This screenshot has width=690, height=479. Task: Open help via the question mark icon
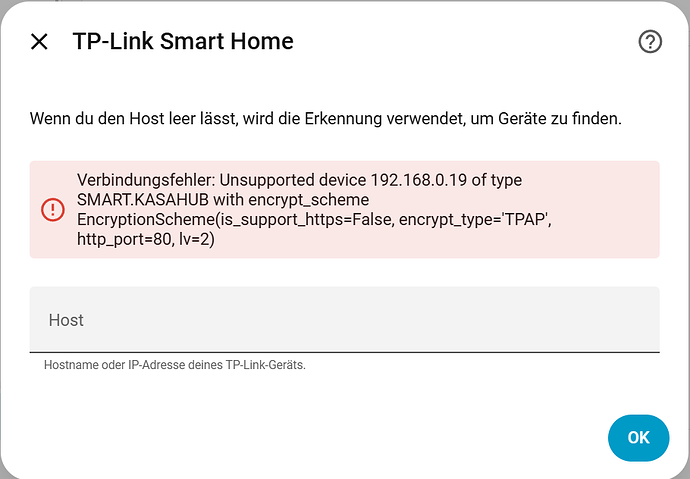pos(650,42)
